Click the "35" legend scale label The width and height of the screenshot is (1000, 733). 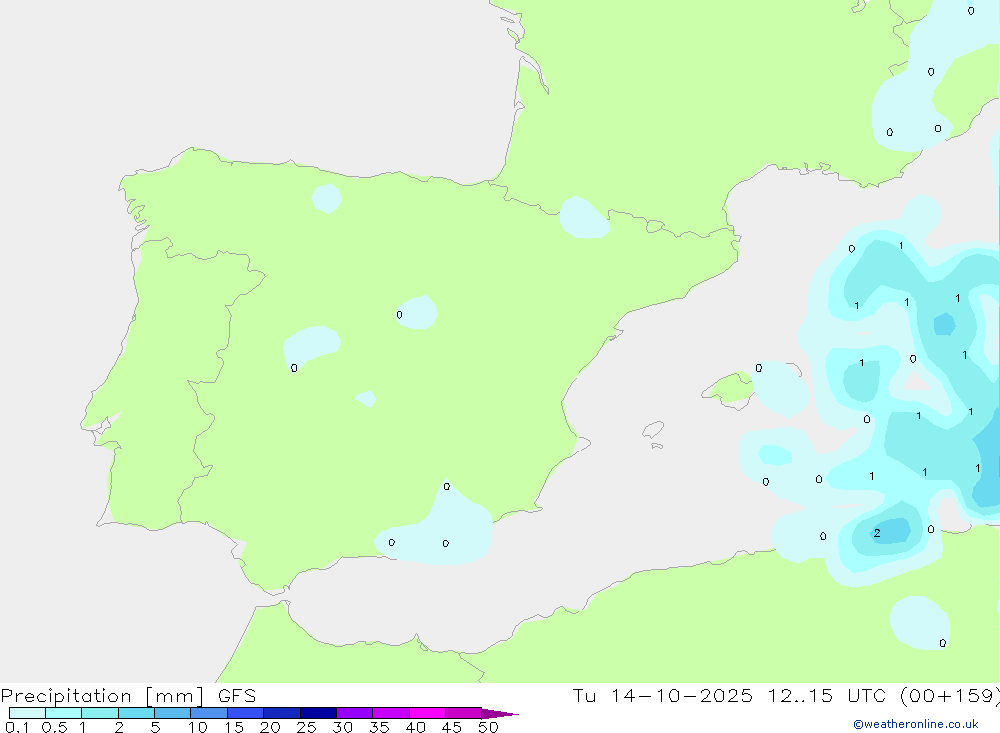pyautogui.click(x=379, y=727)
